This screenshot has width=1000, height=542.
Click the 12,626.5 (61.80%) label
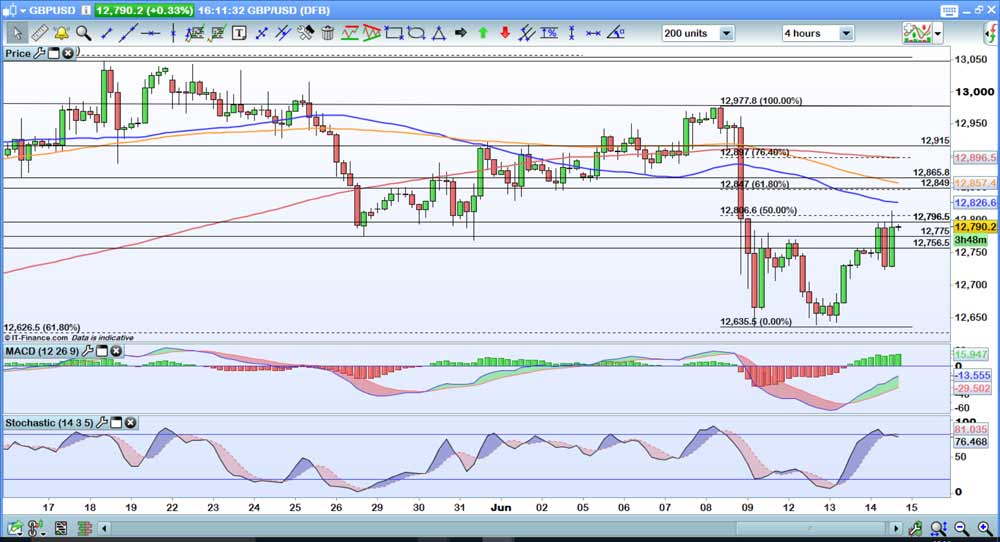[x=41, y=328]
